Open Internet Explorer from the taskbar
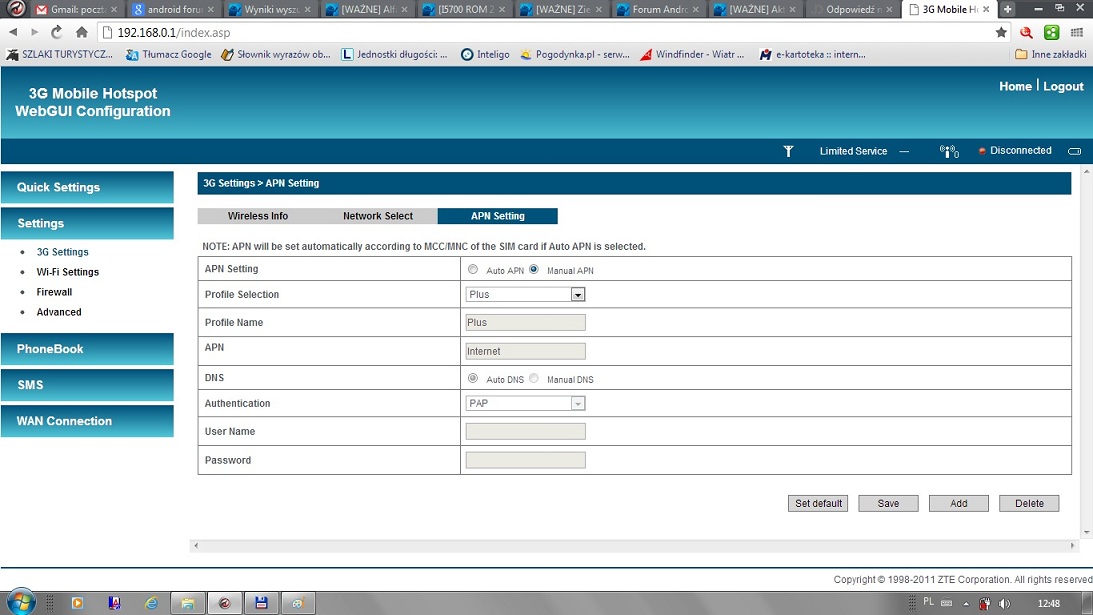 [151, 603]
